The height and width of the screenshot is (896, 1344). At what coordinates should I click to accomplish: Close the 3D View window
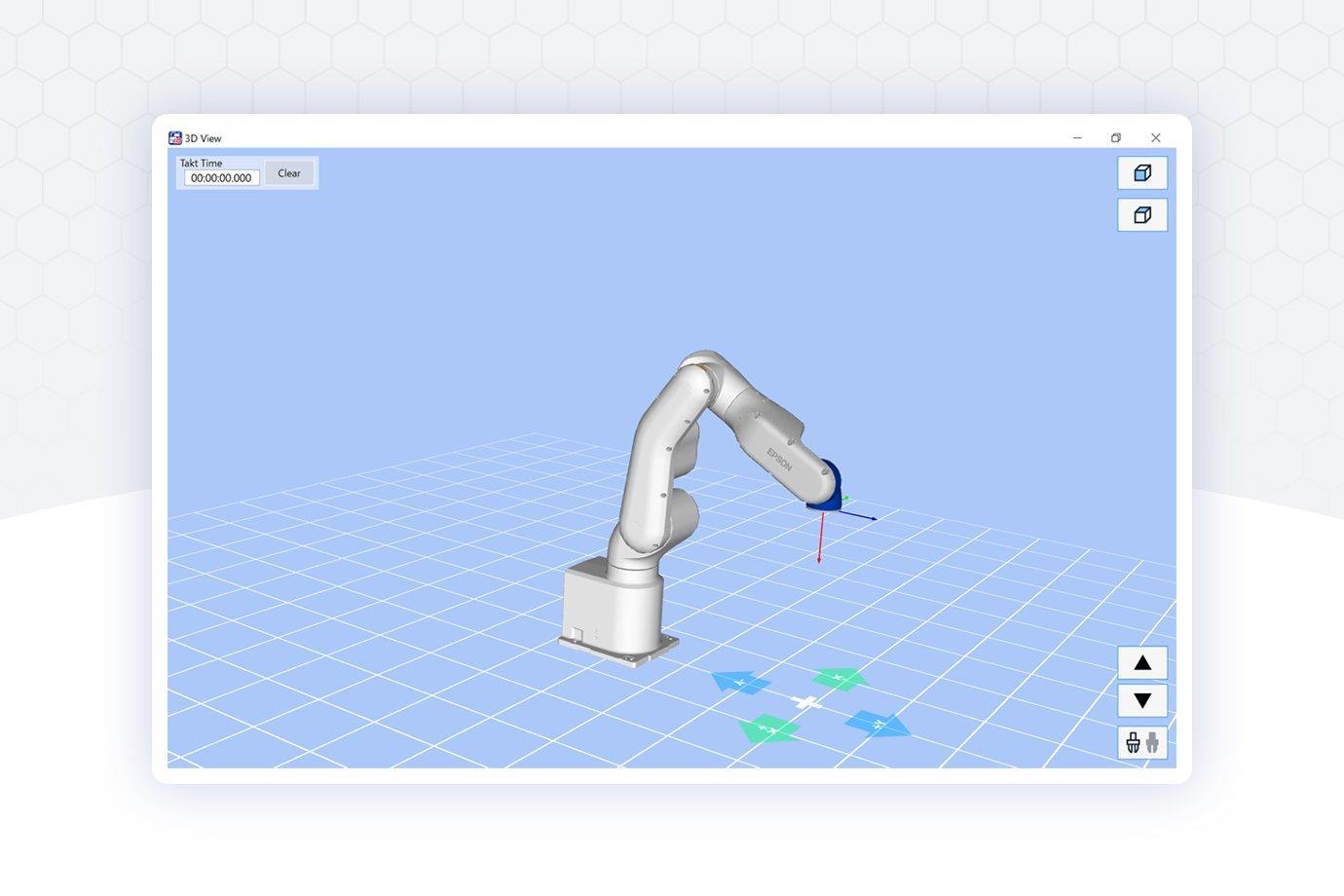click(1155, 138)
